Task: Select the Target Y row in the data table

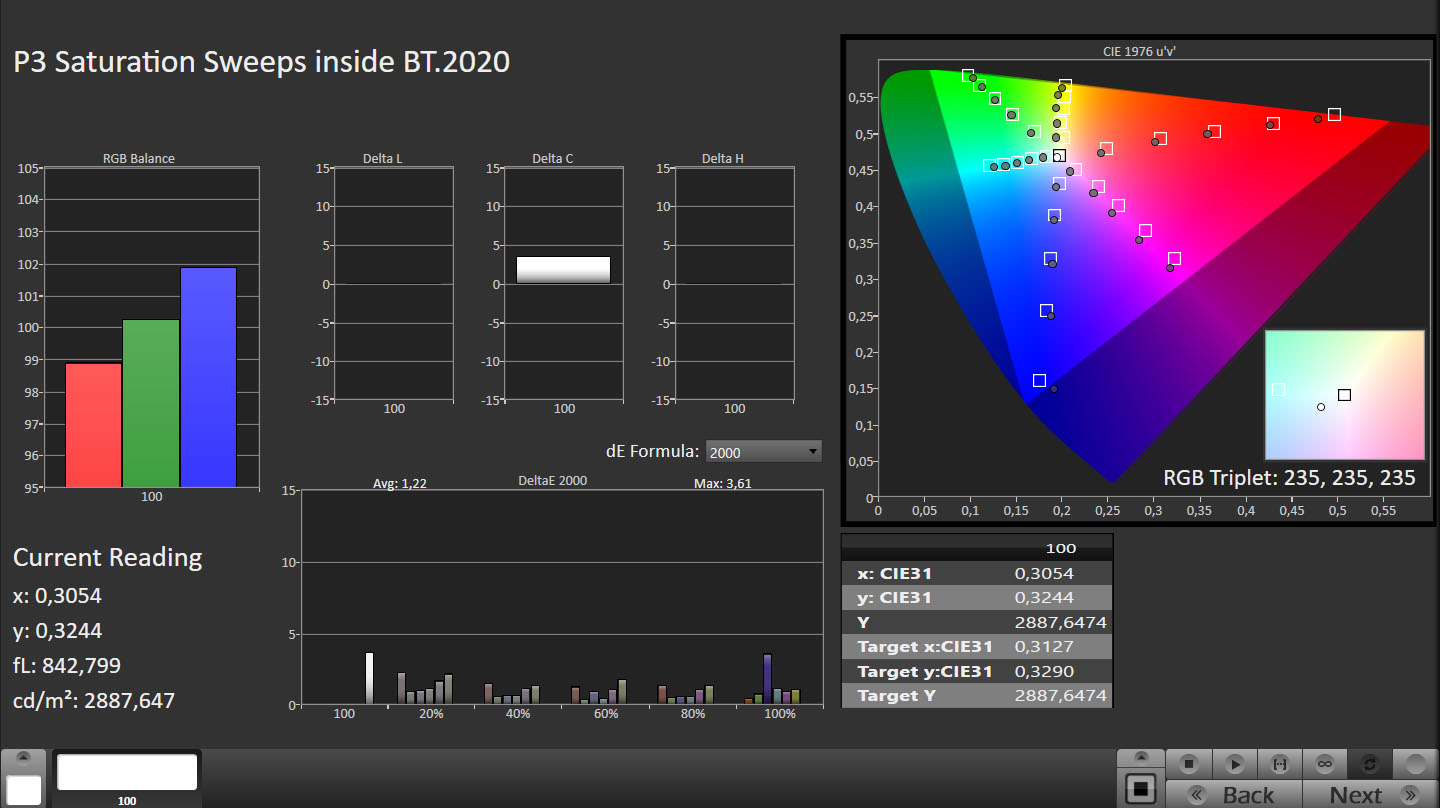Action: [x=976, y=695]
